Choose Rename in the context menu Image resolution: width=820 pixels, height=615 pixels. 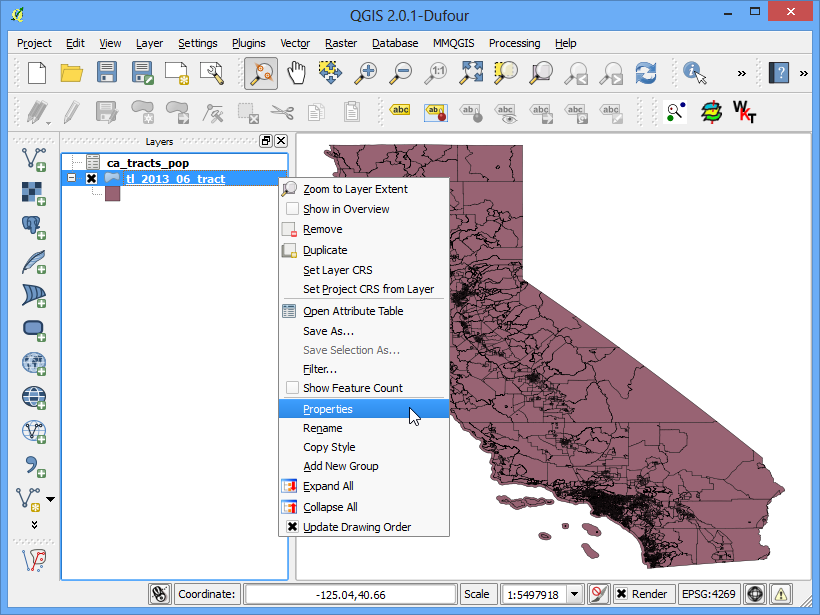[x=364, y=428]
